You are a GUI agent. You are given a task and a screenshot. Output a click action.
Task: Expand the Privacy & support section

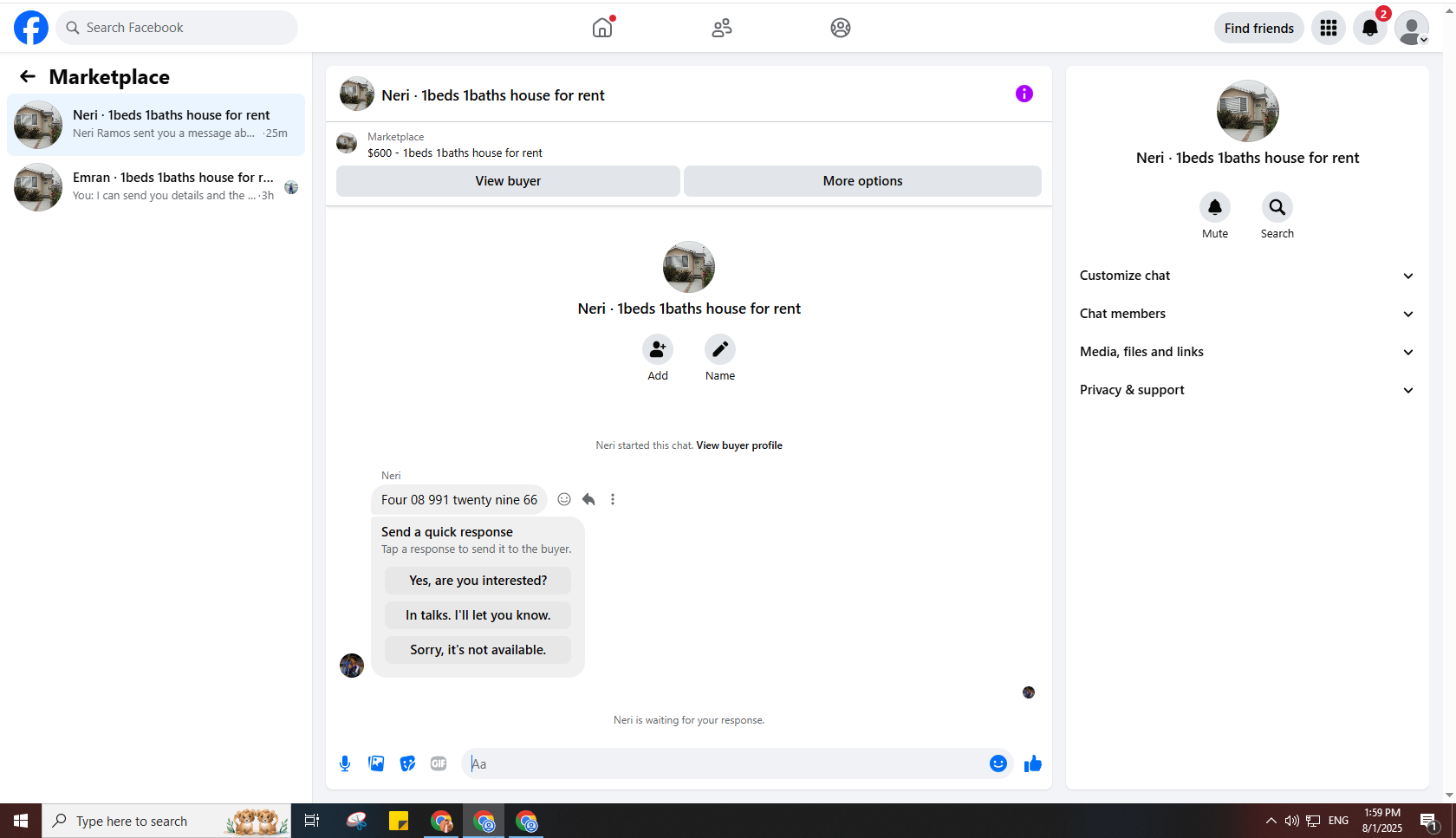coord(1247,390)
